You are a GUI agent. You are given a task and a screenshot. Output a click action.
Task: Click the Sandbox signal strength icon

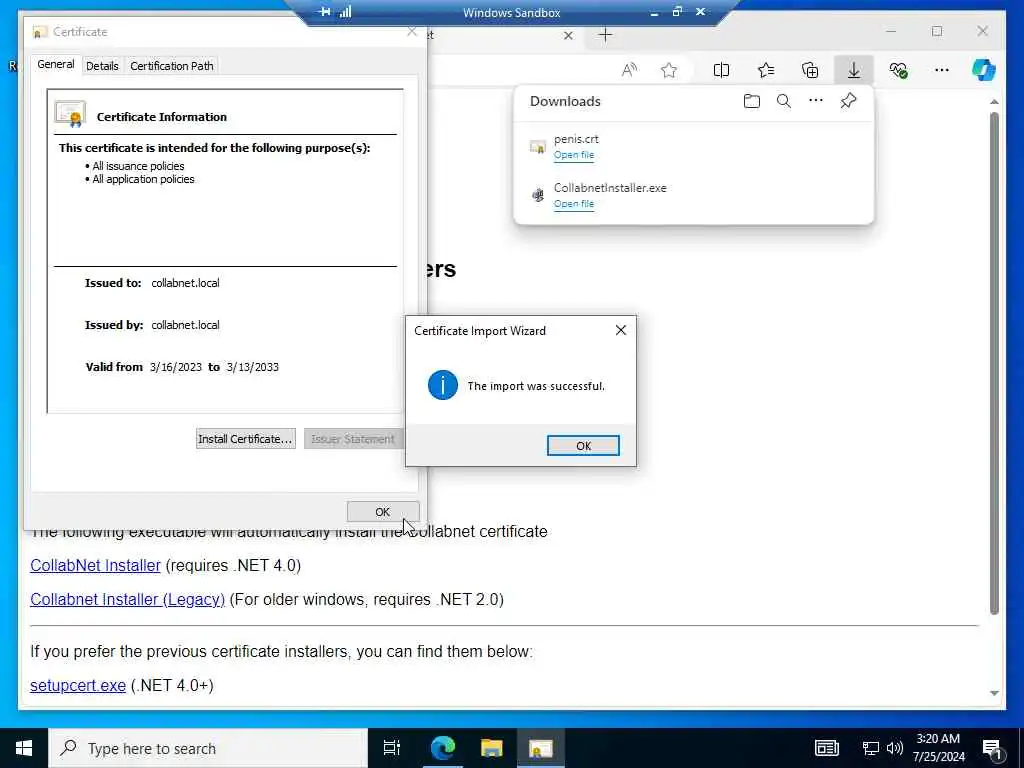click(x=345, y=12)
